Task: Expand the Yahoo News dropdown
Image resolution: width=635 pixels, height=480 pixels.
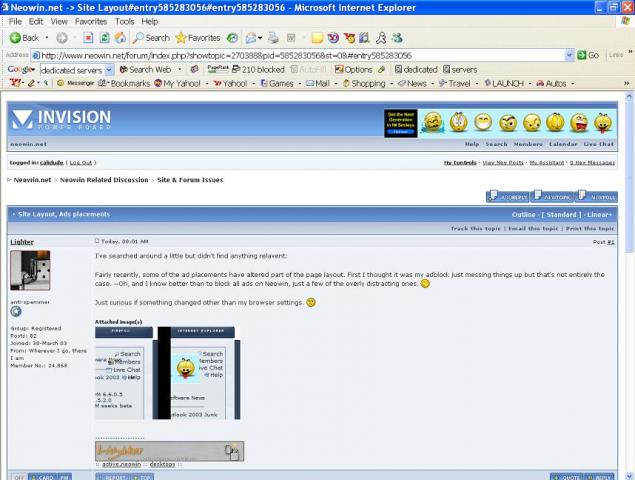Action: 433,83
